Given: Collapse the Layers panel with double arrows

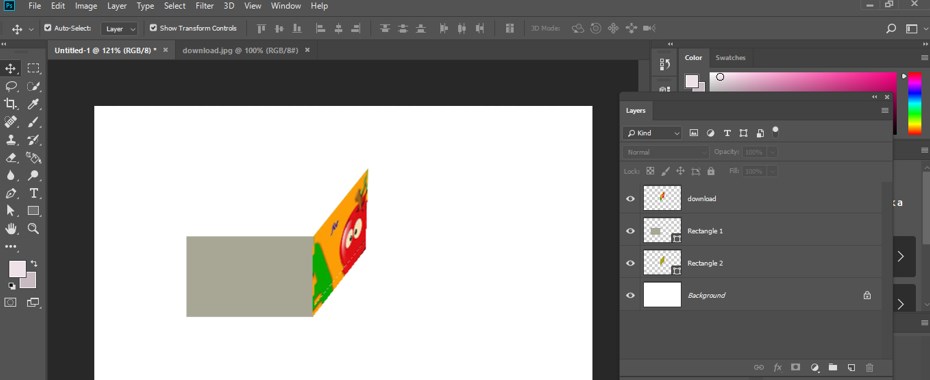Looking at the screenshot, I should click(x=874, y=97).
